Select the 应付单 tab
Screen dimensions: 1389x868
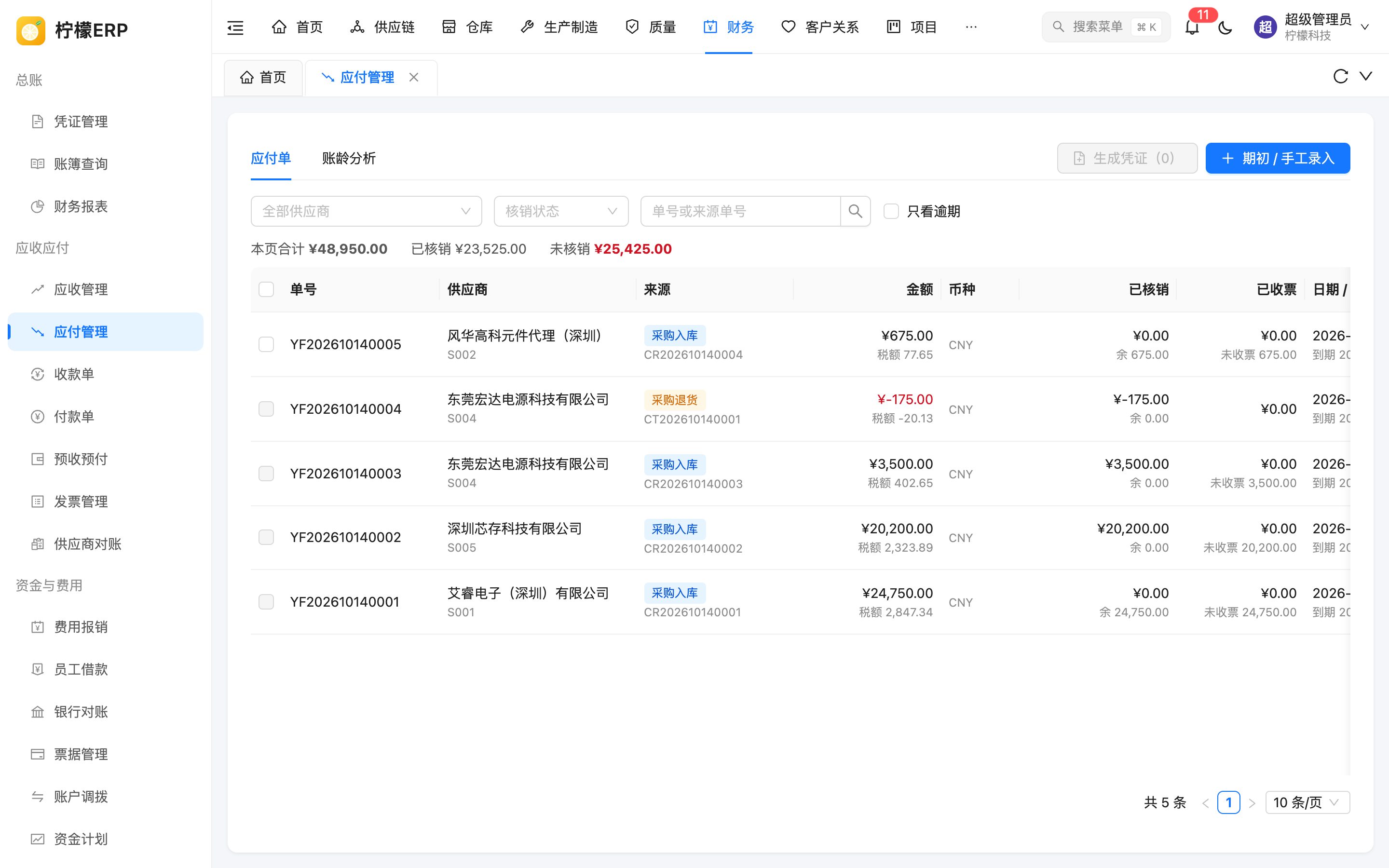coord(271,159)
